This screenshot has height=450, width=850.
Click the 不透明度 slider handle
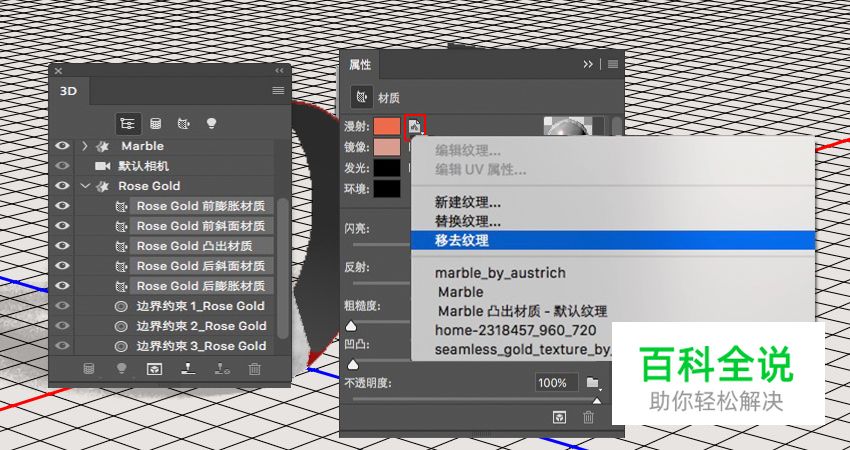pyautogui.click(x=597, y=401)
